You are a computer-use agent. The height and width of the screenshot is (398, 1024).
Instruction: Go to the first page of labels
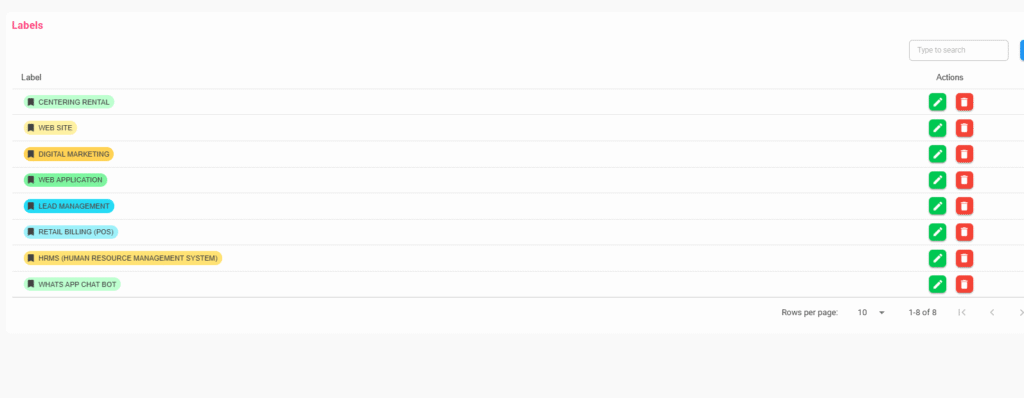click(x=961, y=312)
